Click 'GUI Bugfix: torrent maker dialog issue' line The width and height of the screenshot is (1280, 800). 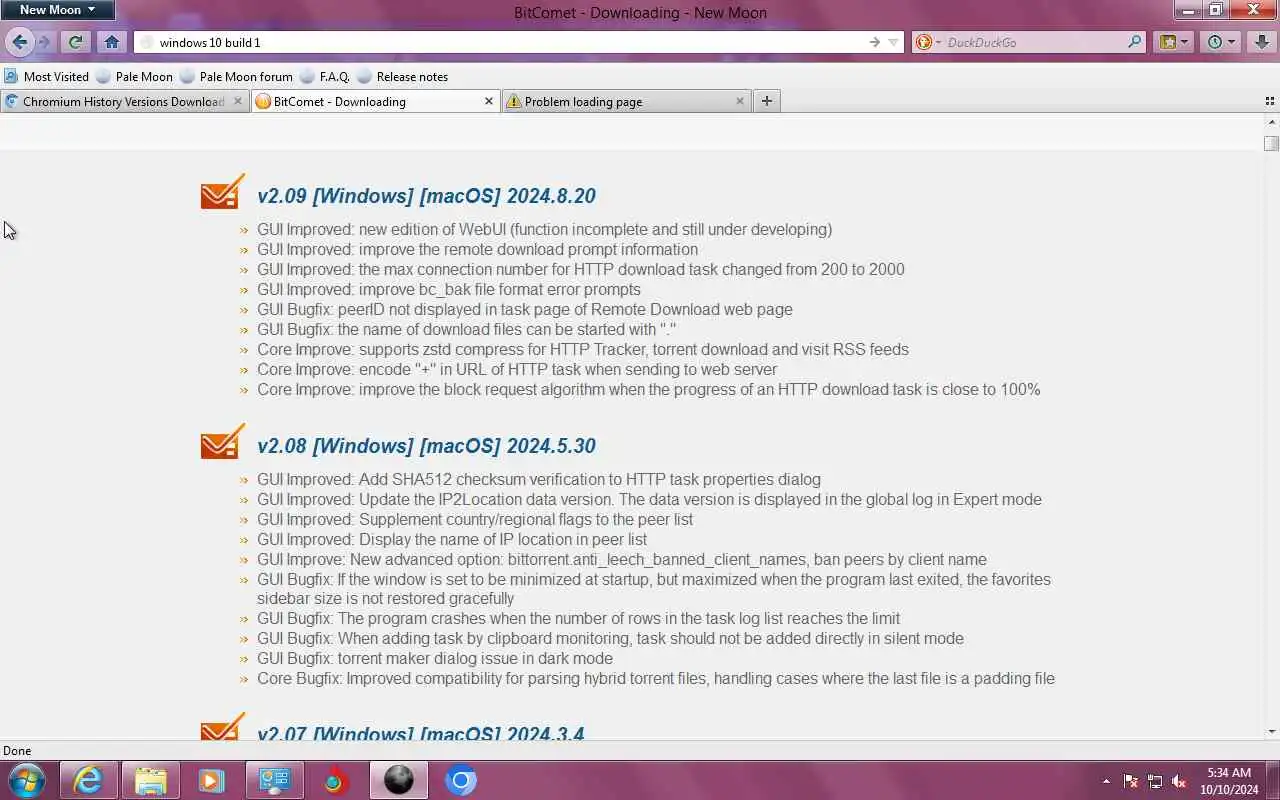click(x=435, y=658)
